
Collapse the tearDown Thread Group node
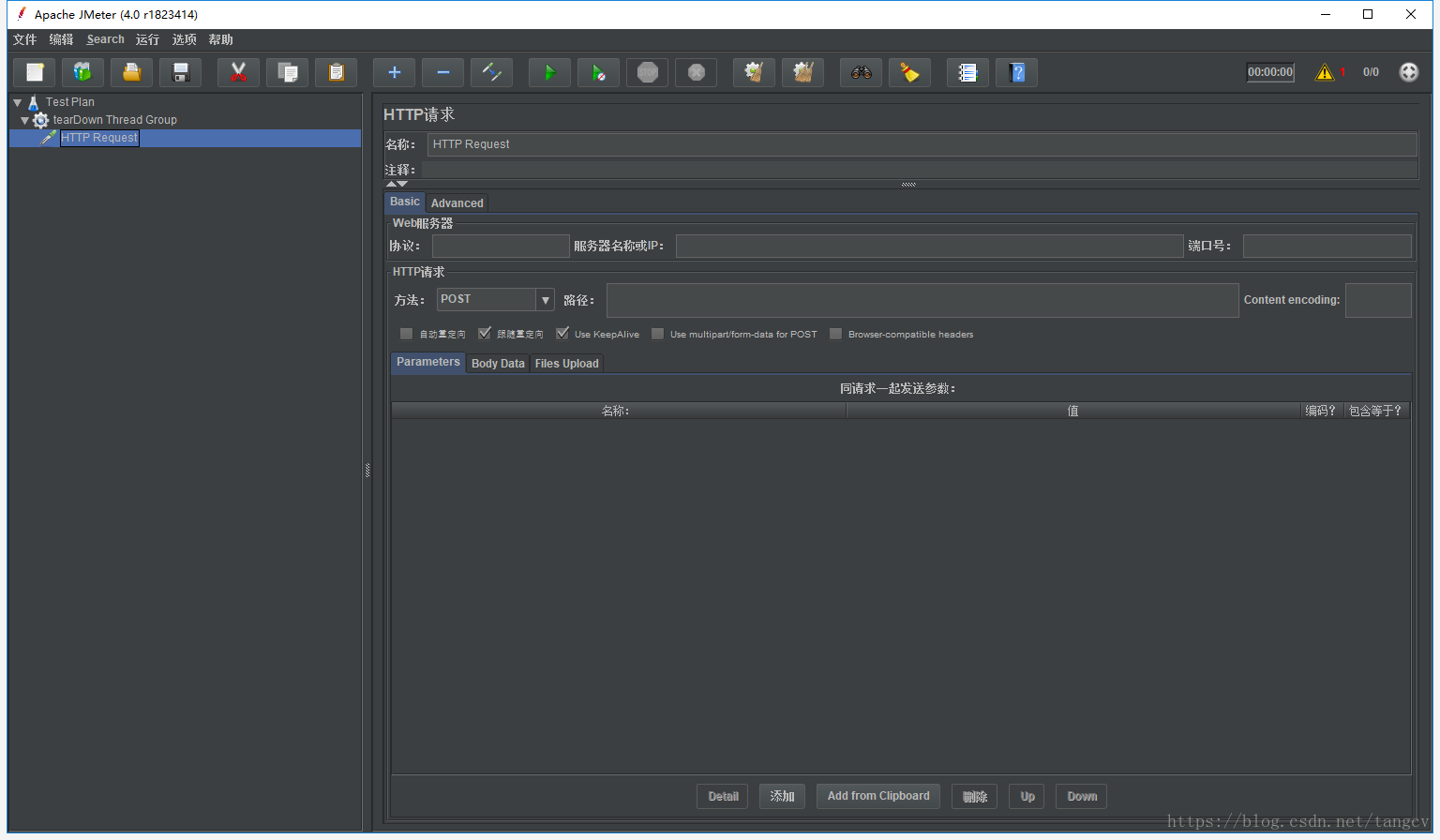24,120
